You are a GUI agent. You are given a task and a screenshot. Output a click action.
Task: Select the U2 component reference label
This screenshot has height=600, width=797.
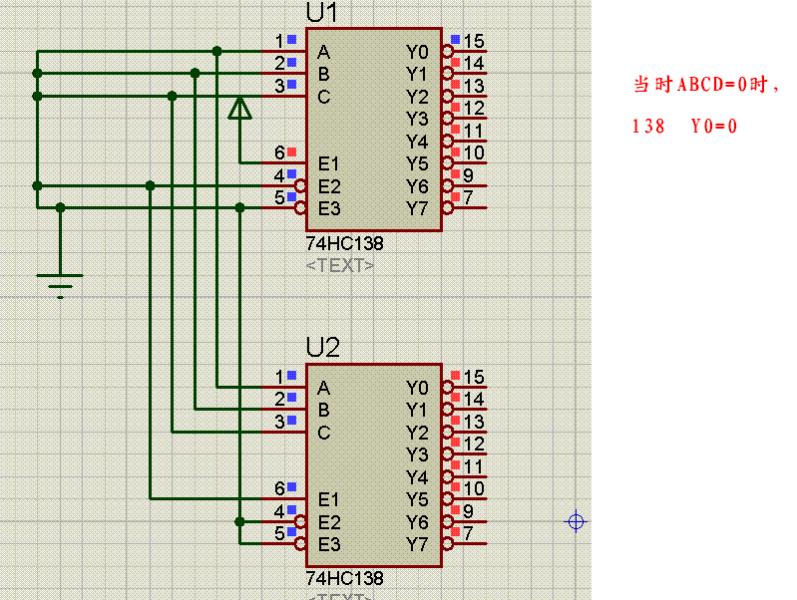click(322, 348)
